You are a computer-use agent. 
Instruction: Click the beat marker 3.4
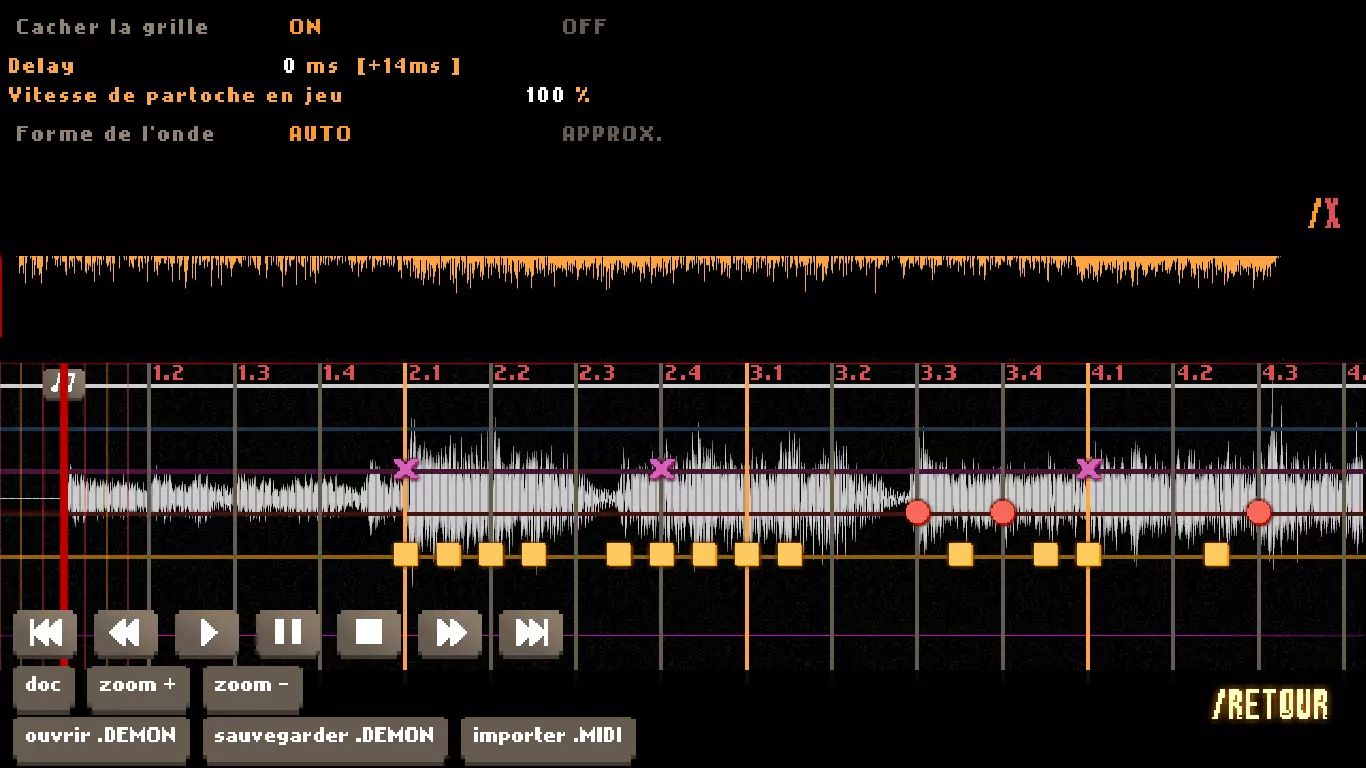pyautogui.click(x=1024, y=374)
